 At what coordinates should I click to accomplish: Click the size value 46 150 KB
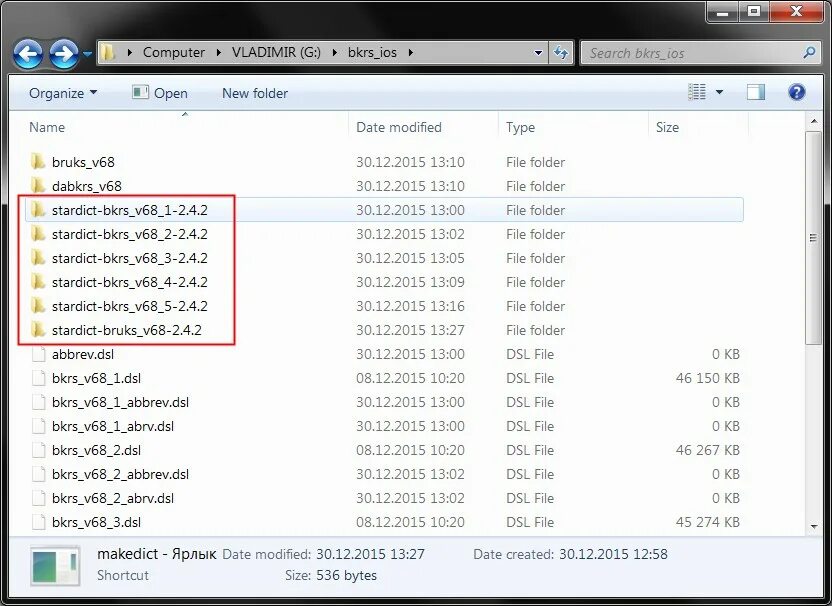click(707, 378)
